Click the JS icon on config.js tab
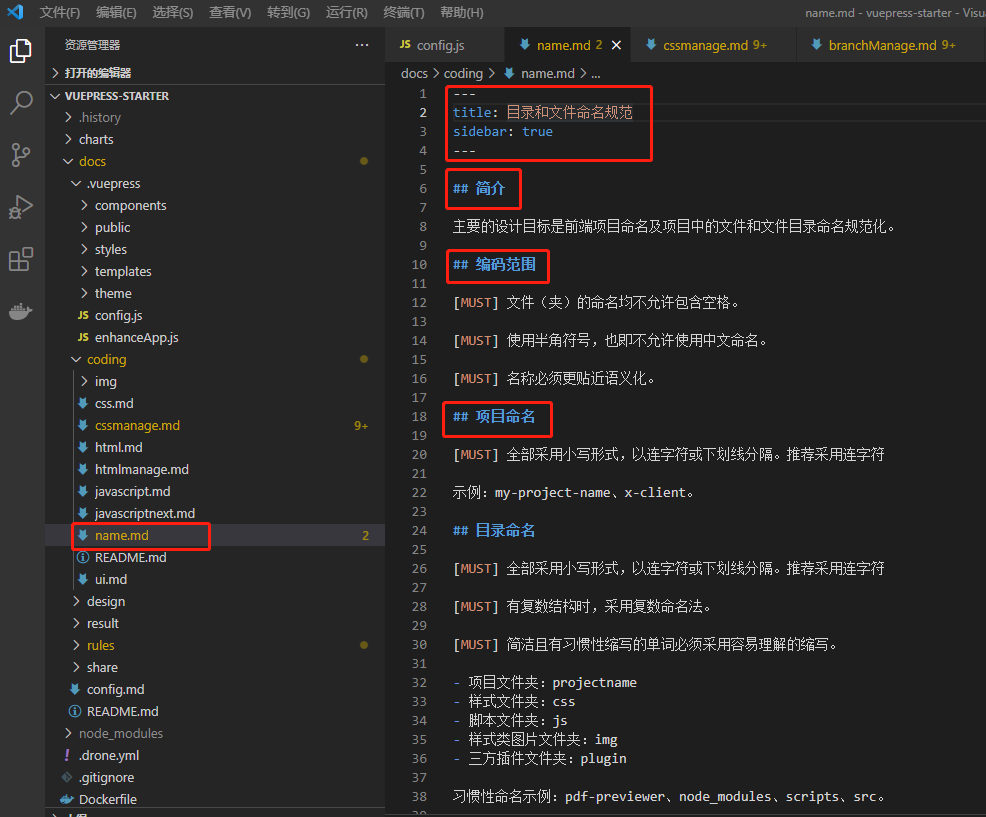 pyautogui.click(x=406, y=45)
